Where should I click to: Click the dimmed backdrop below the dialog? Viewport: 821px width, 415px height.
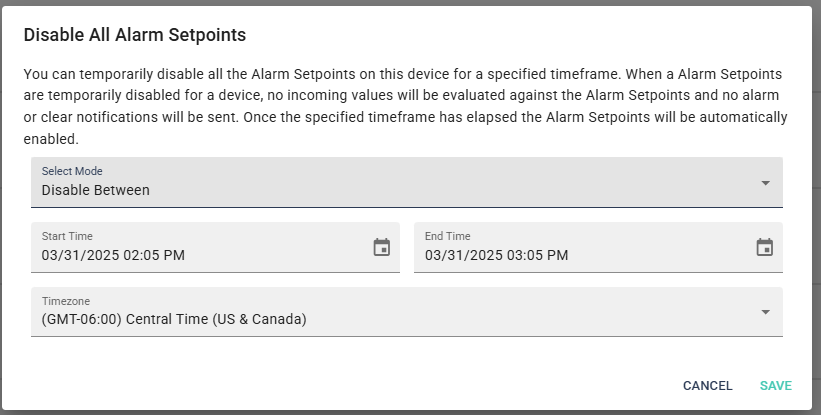click(x=410, y=412)
